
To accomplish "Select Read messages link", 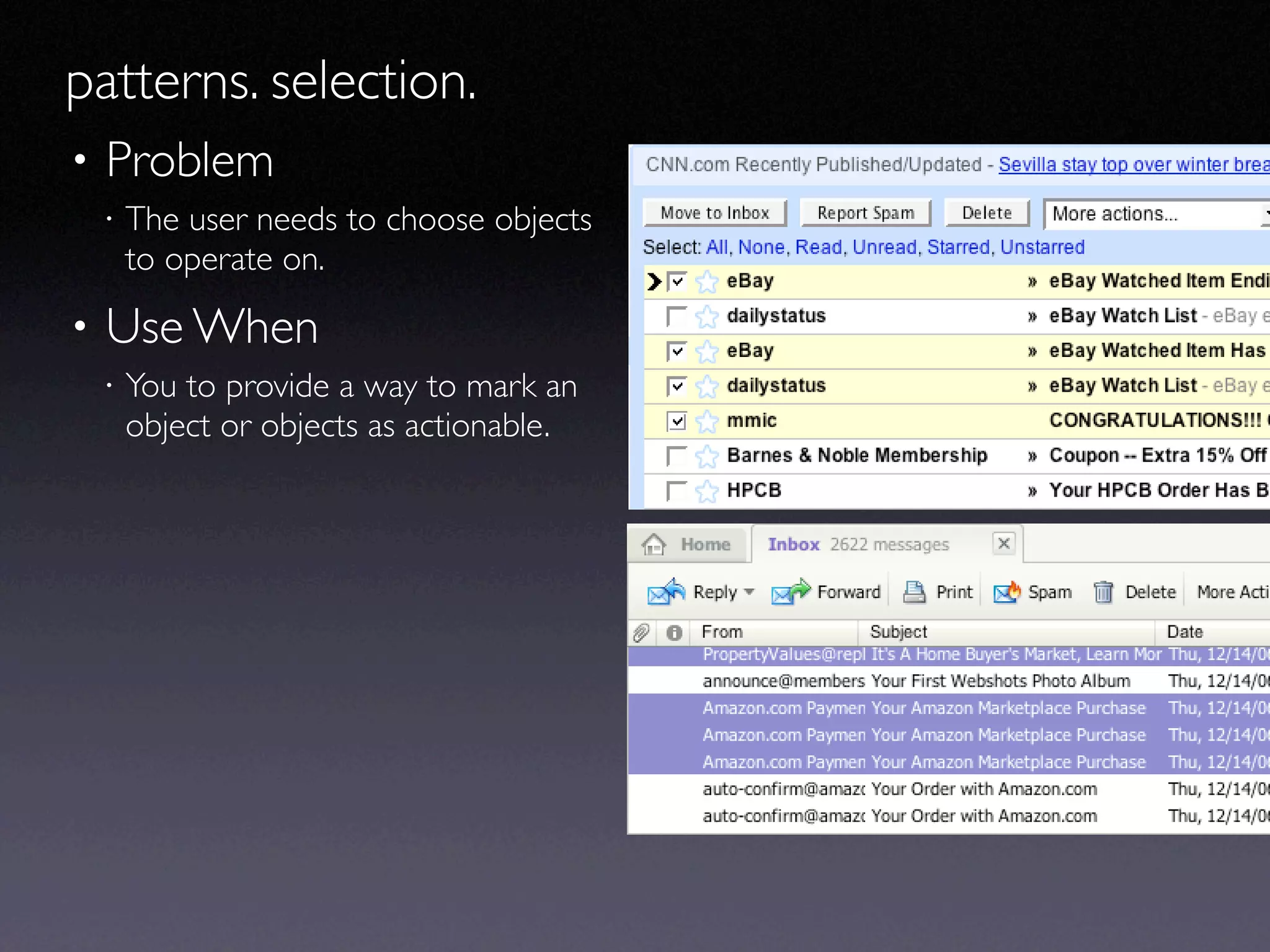I will [818, 247].
